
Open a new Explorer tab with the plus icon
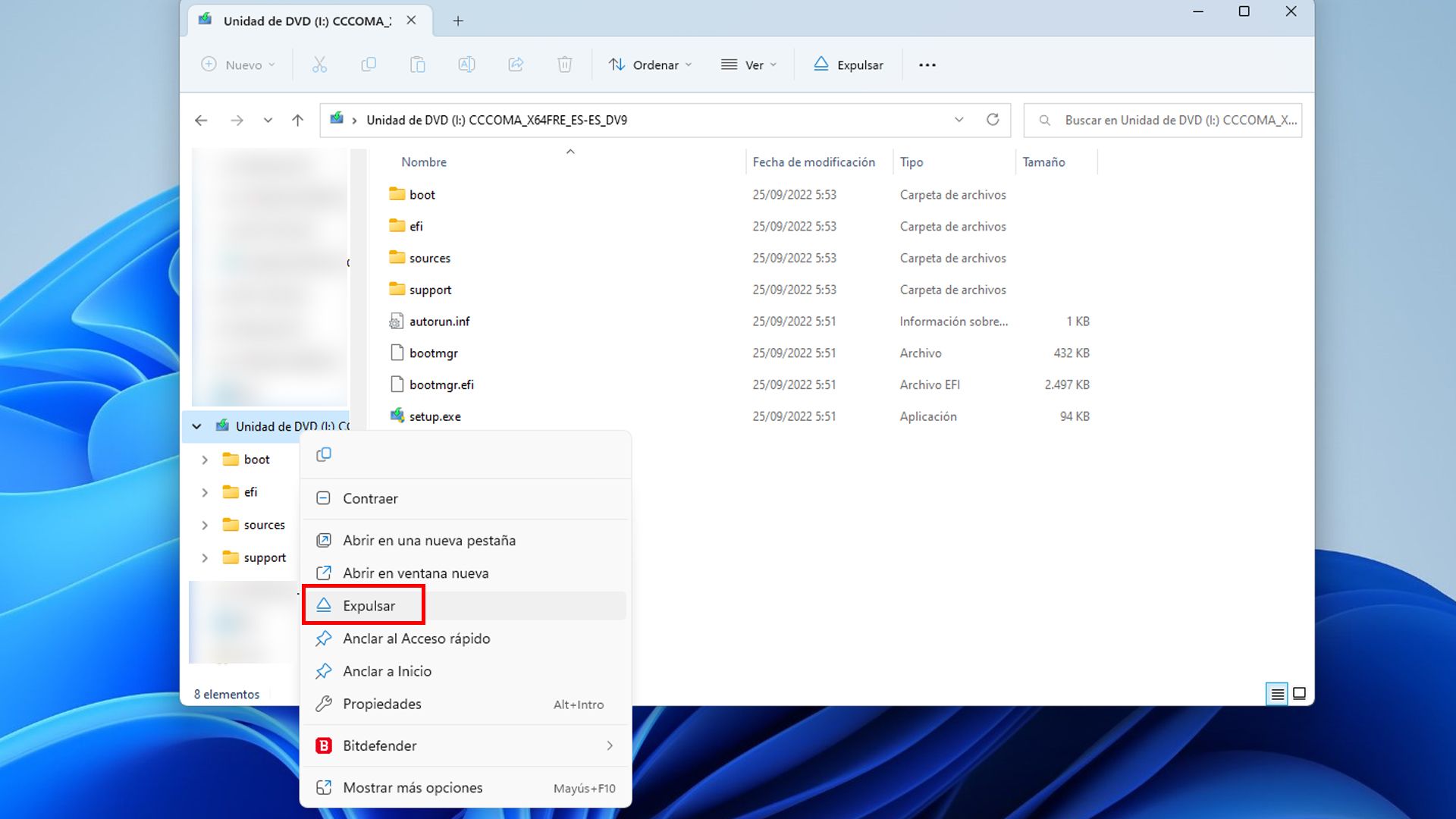coord(457,20)
